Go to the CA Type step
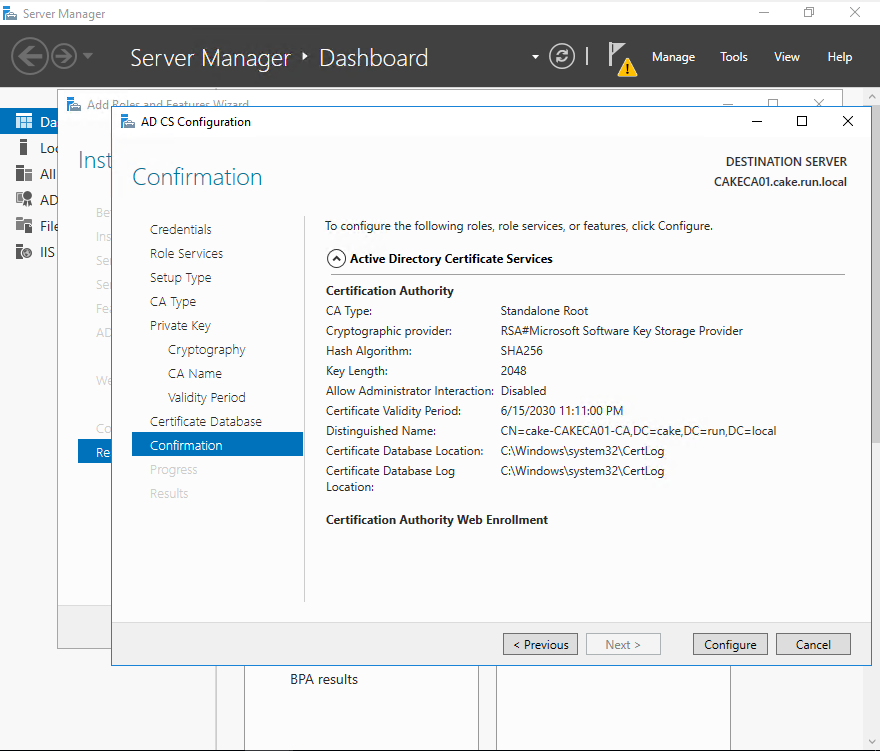880x751 pixels. tap(173, 302)
